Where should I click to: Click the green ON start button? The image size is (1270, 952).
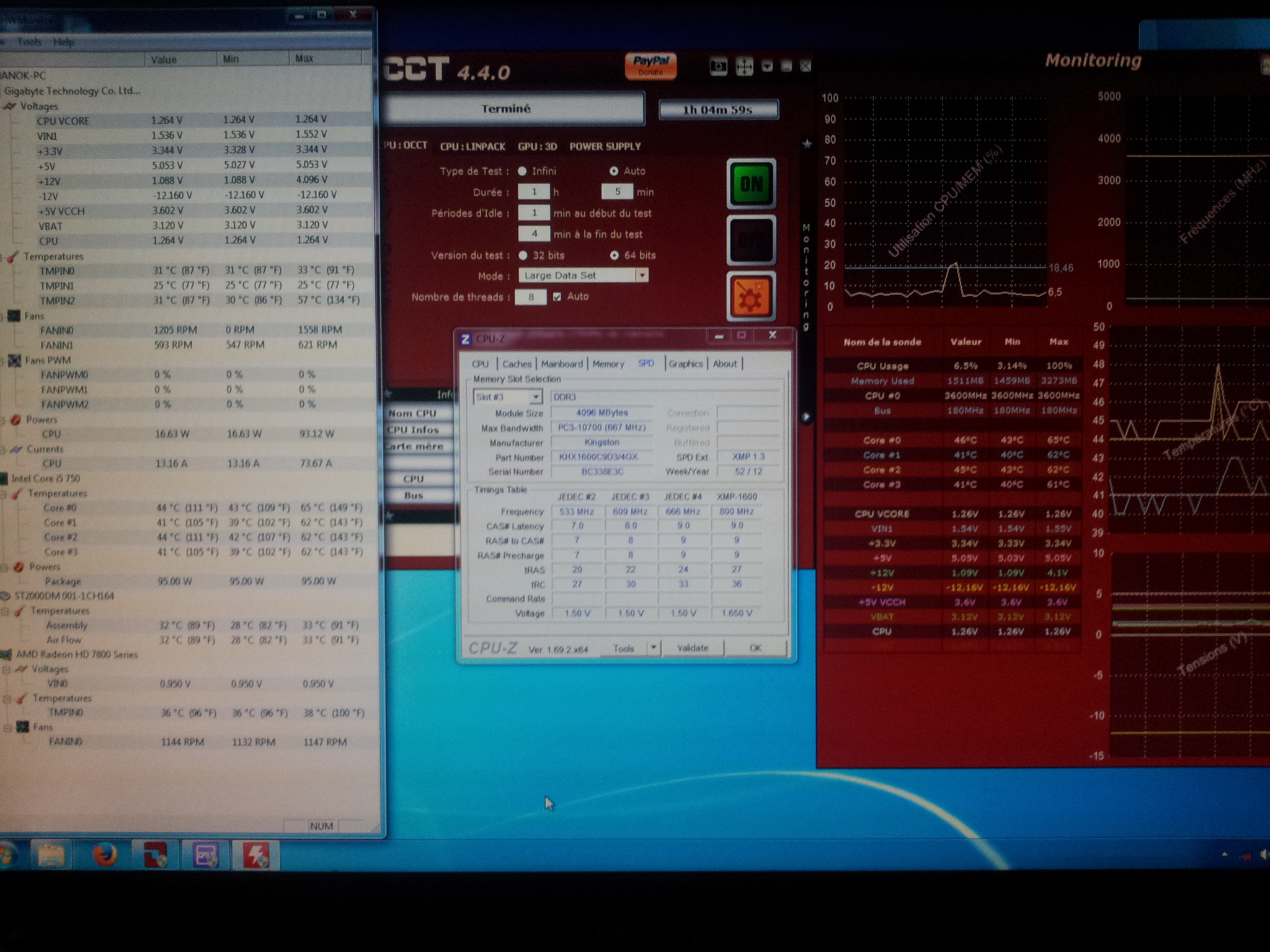751,183
